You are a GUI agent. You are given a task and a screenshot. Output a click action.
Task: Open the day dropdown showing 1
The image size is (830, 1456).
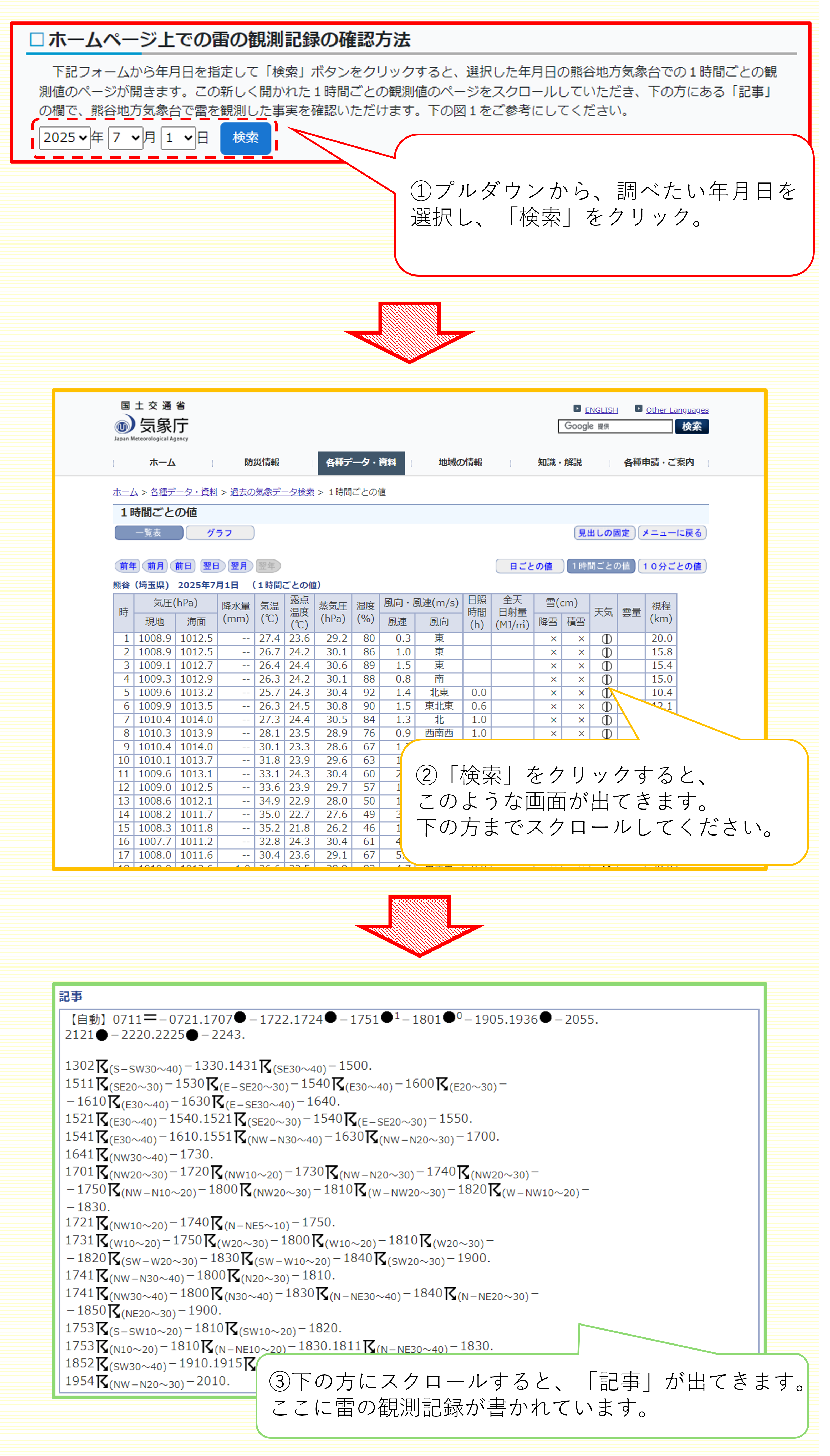(x=179, y=138)
